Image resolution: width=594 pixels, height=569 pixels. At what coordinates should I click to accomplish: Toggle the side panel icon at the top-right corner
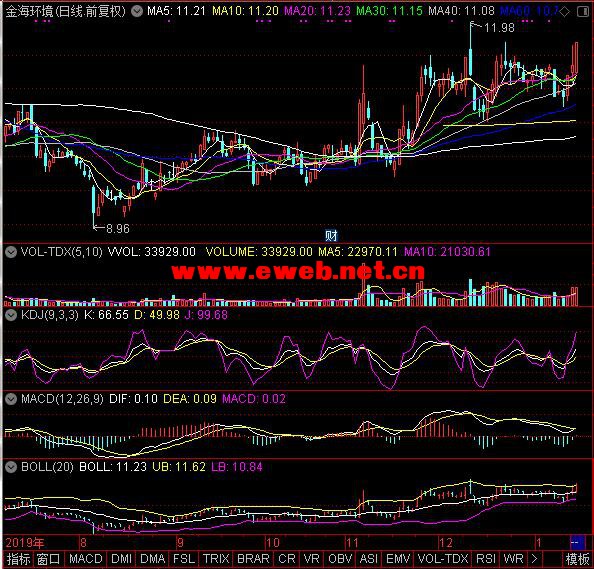pyautogui.click(x=583, y=12)
